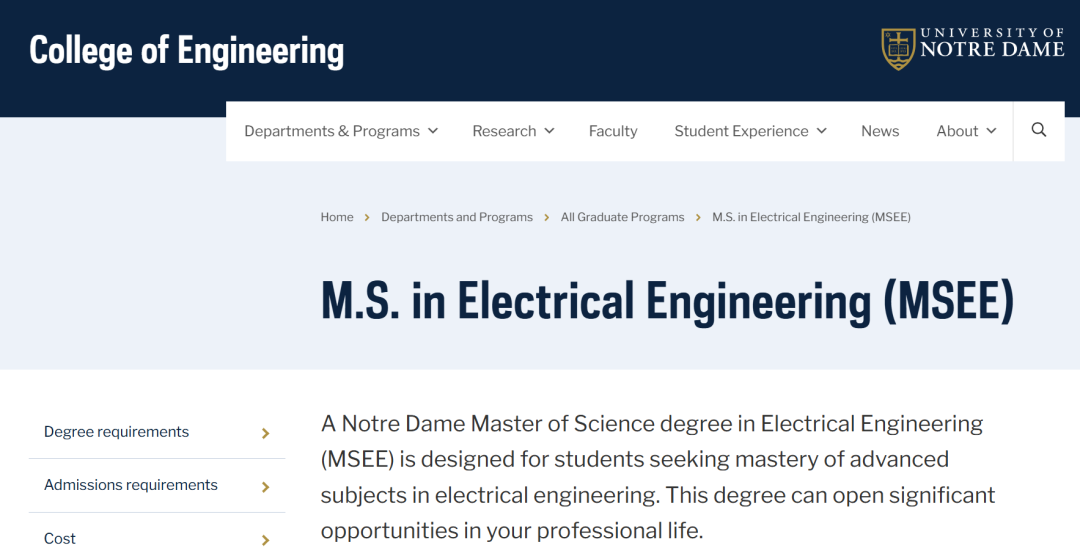Image resolution: width=1080 pixels, height=559 pixels.
Task: Expand the Departments & Programs menu chevron
Action: 433,131
